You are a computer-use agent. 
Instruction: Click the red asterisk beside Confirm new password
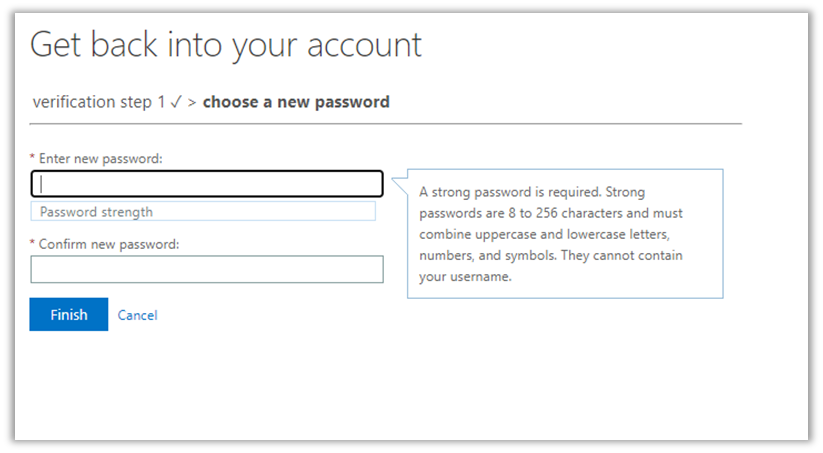(x=32, y=244)
